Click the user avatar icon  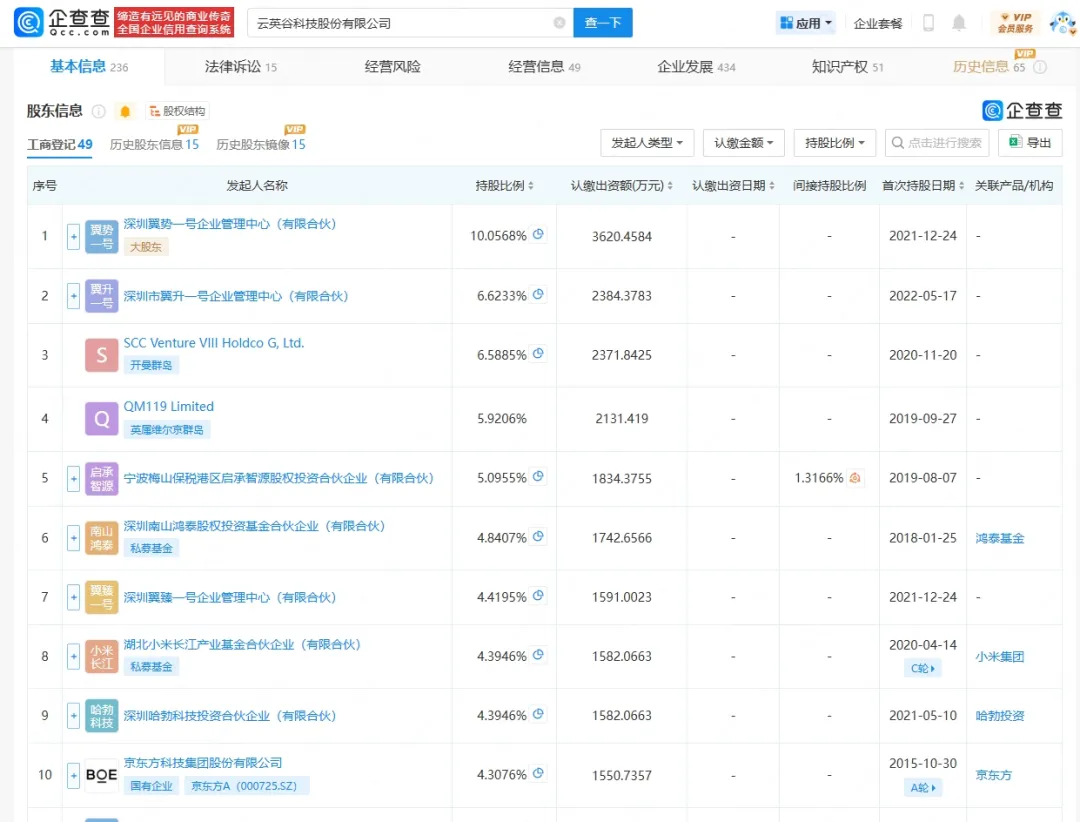click(x=1063, y=23)
